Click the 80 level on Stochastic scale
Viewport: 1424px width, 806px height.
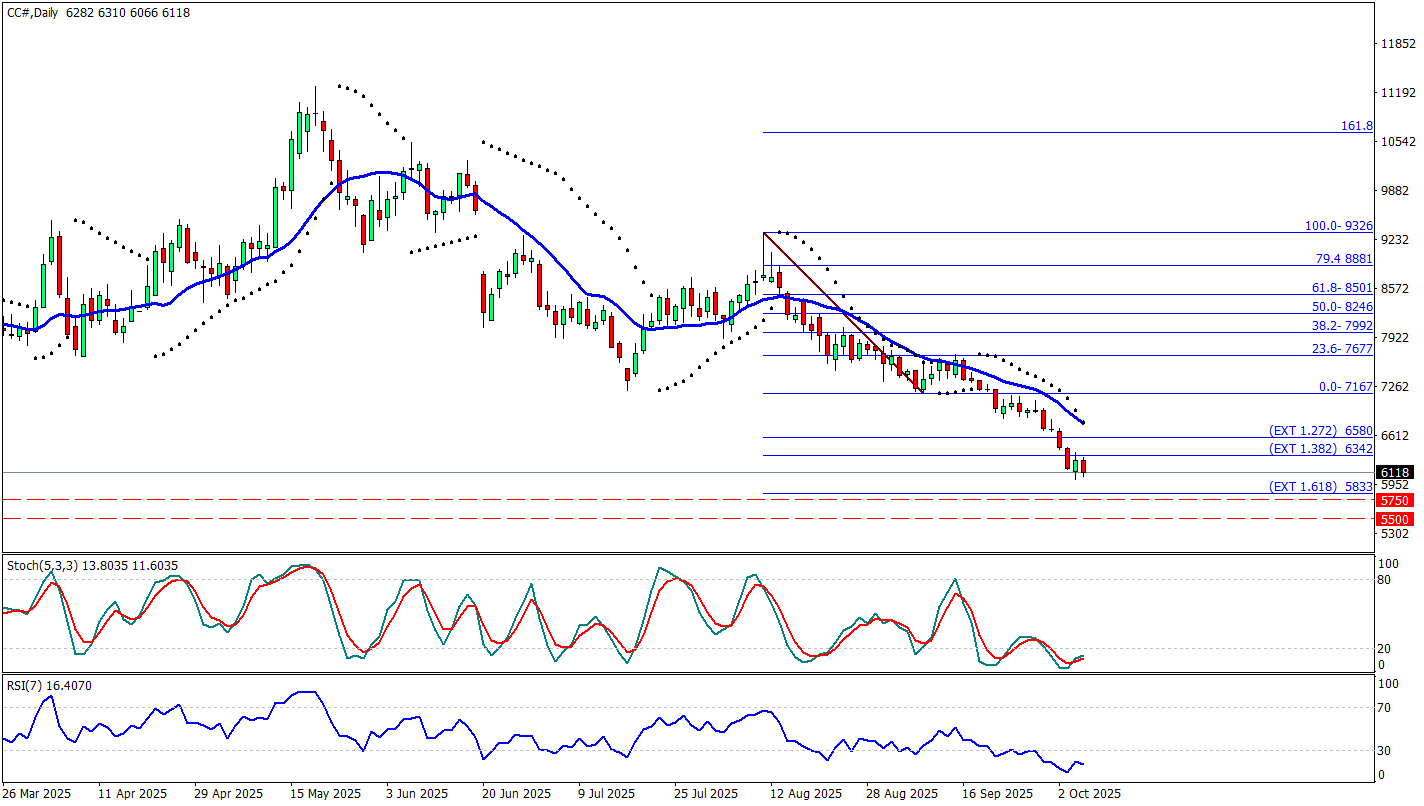[1385, 579]
